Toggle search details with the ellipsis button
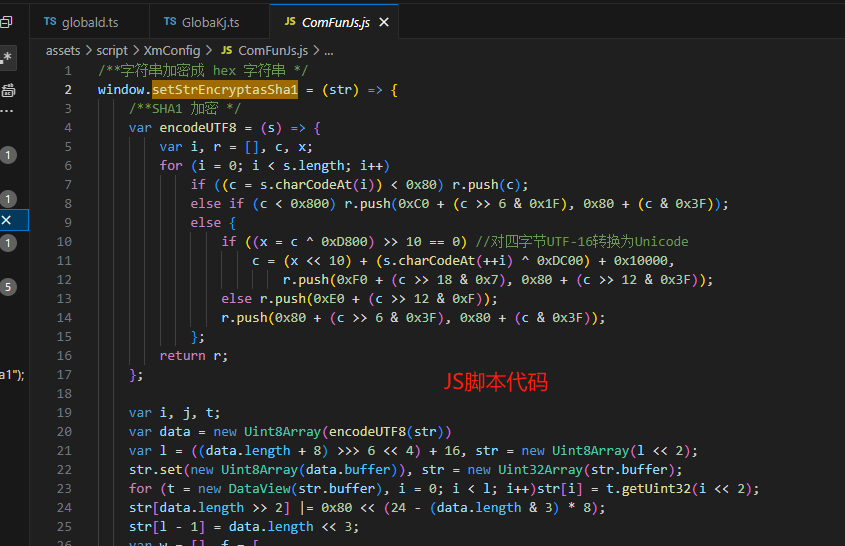This screenshot has height=546, width=845. pyautogui.click(x=6, y=112)
